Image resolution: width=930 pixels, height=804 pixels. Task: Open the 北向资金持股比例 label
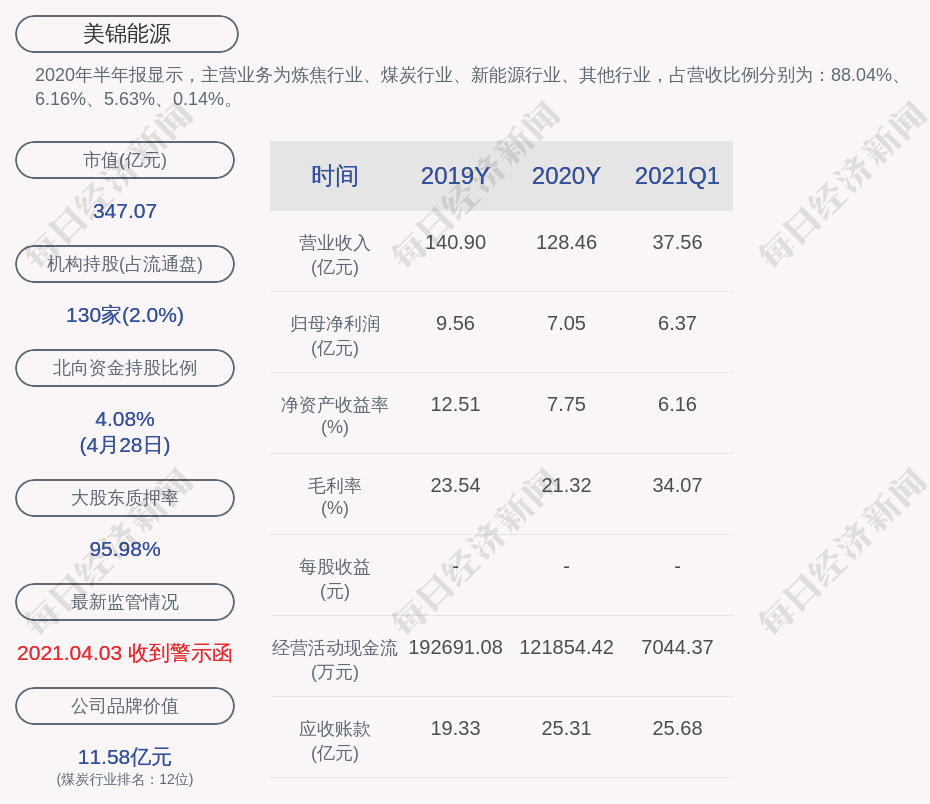coord(125,368)
